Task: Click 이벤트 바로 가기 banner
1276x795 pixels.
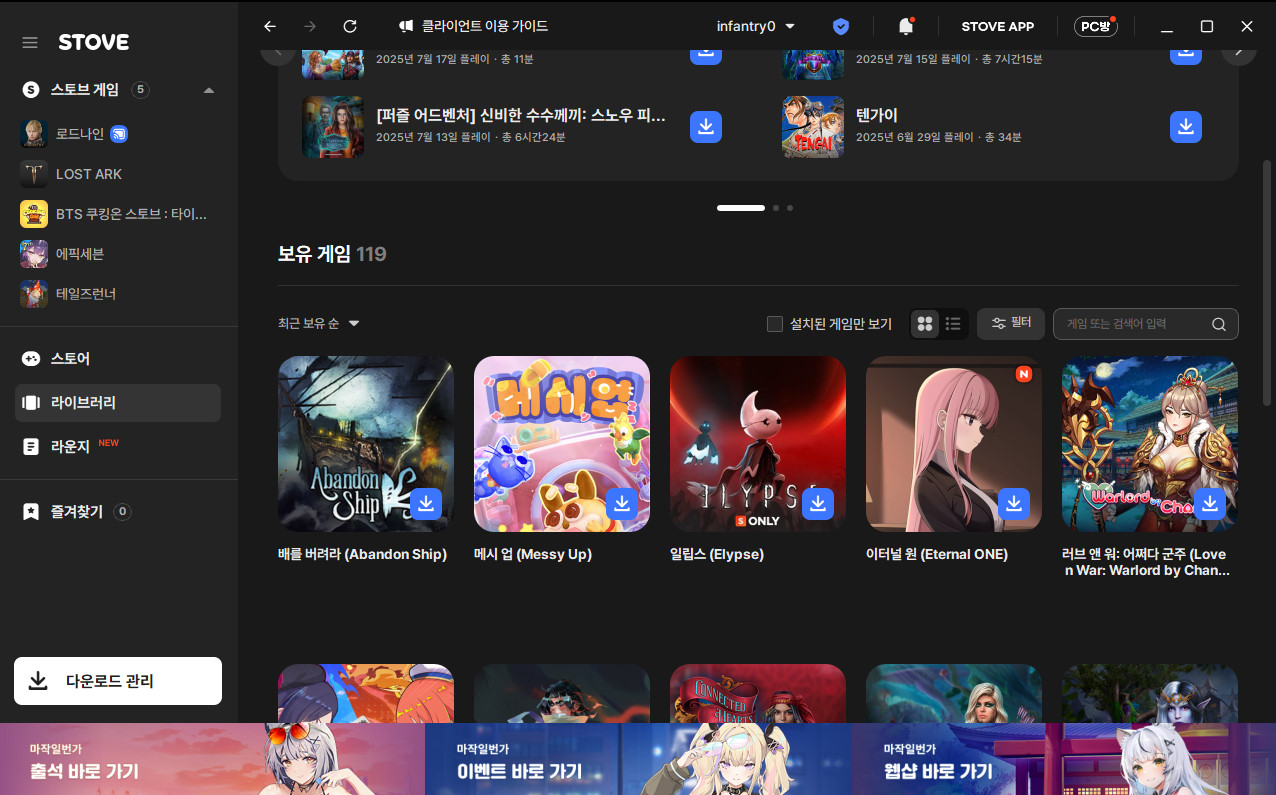Action: coord(638,759)
